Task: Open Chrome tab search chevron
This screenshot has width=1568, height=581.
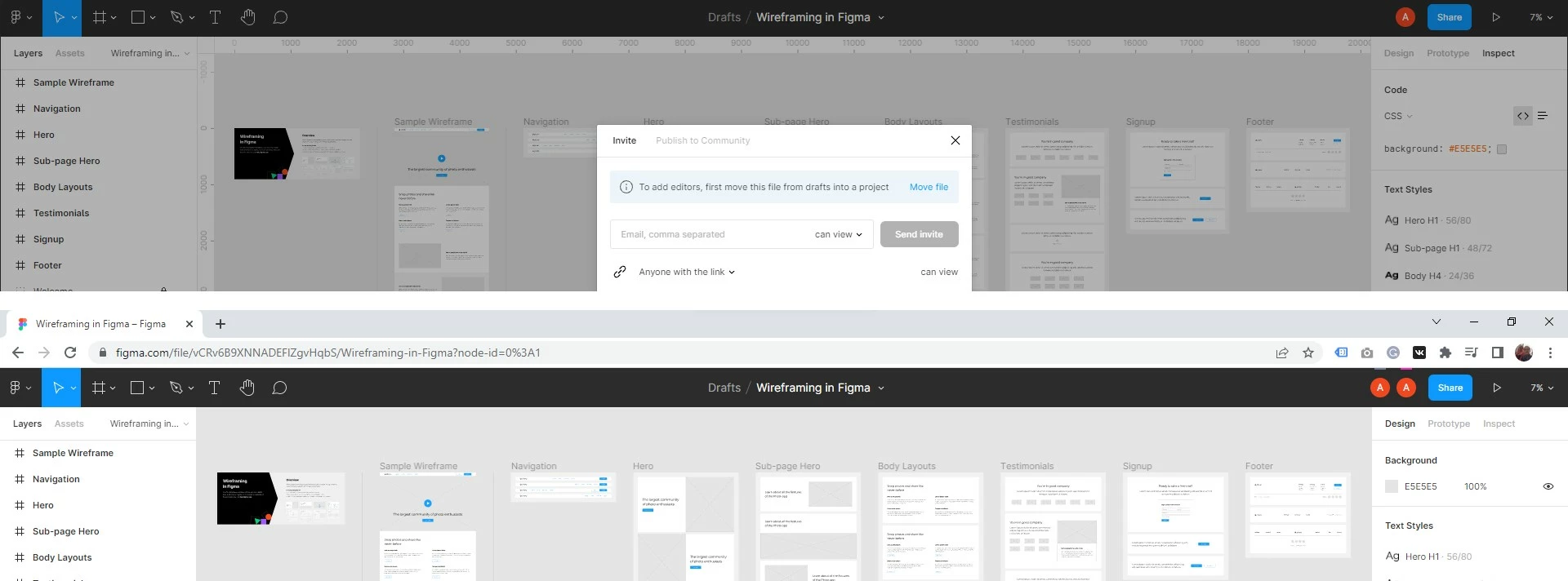Action: [x=1437, y=322]
